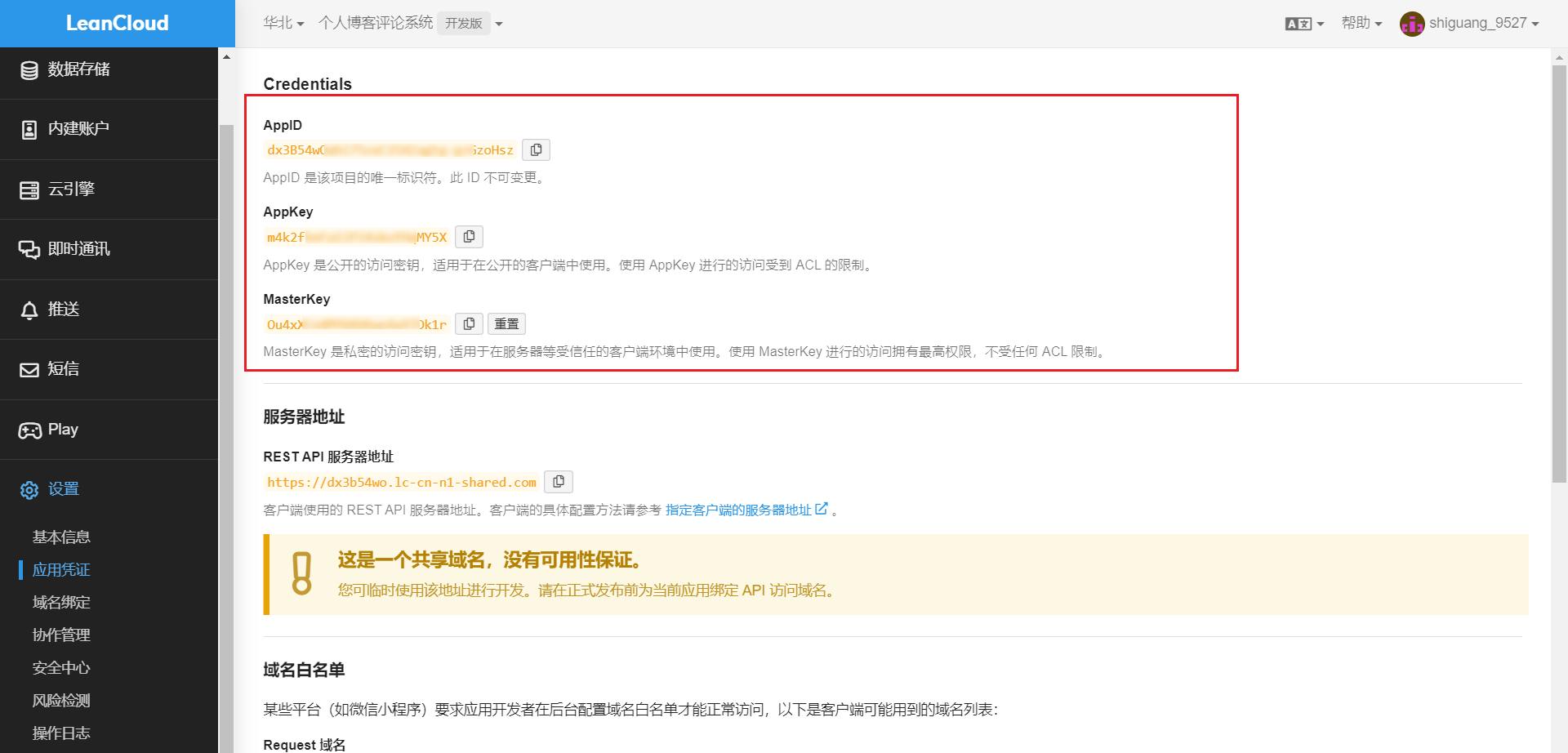Viewport: 1568px width, 753px height.
Task: Click the Request 域名 label
Action: (305, 745)
